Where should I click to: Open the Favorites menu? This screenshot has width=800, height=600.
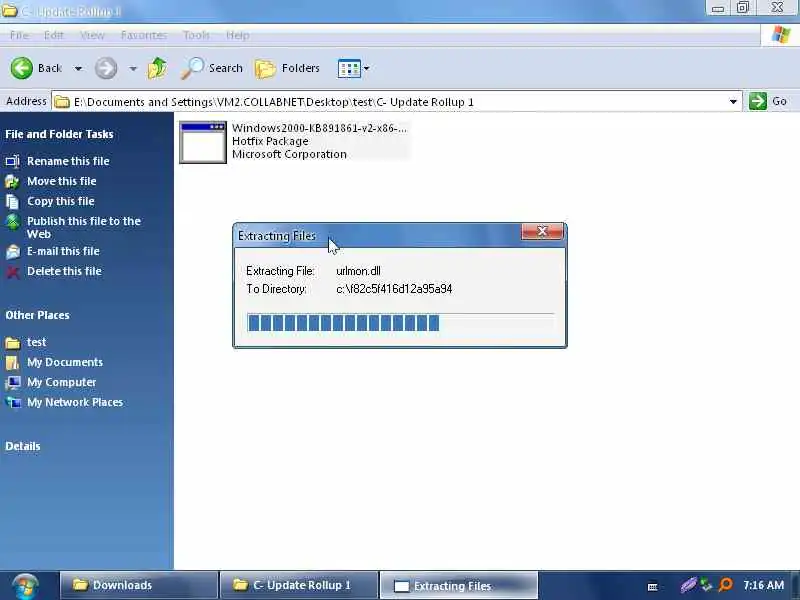coord(144,35)
